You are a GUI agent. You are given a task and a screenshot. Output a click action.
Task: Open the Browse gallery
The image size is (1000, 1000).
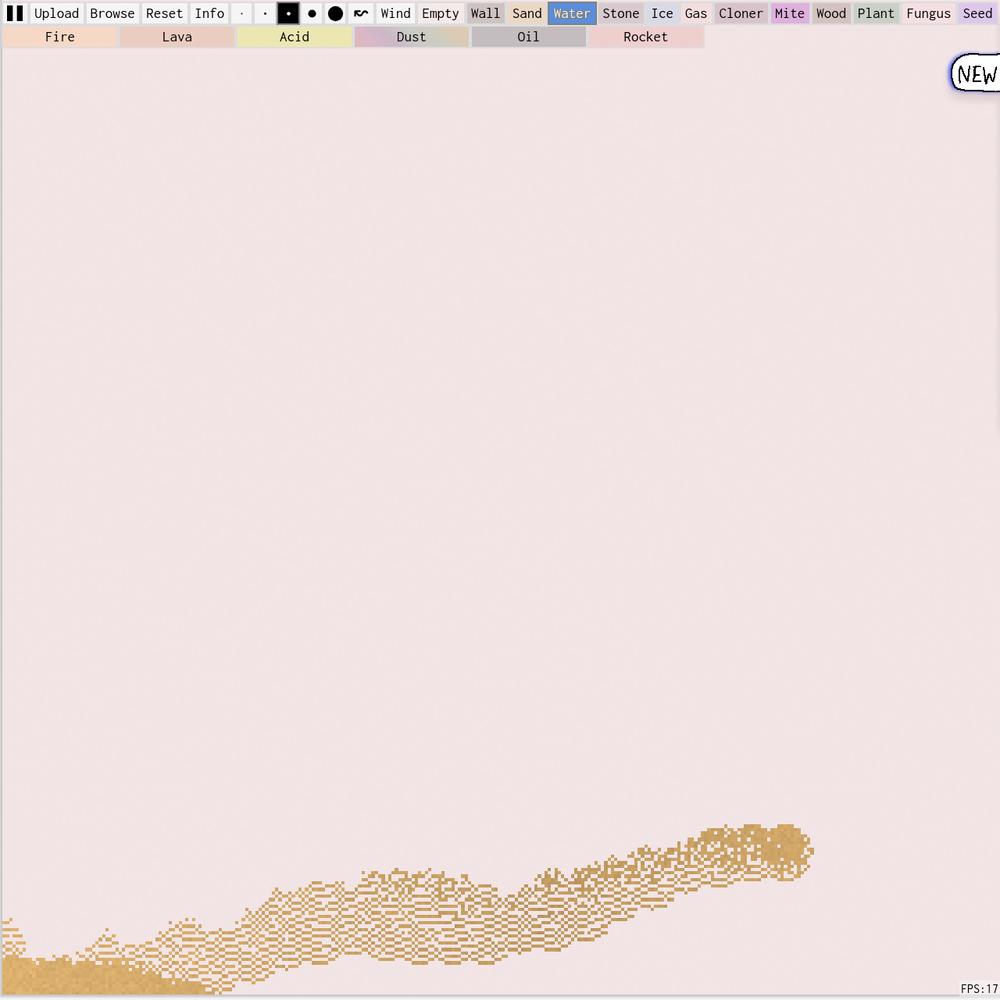point(112,13)
